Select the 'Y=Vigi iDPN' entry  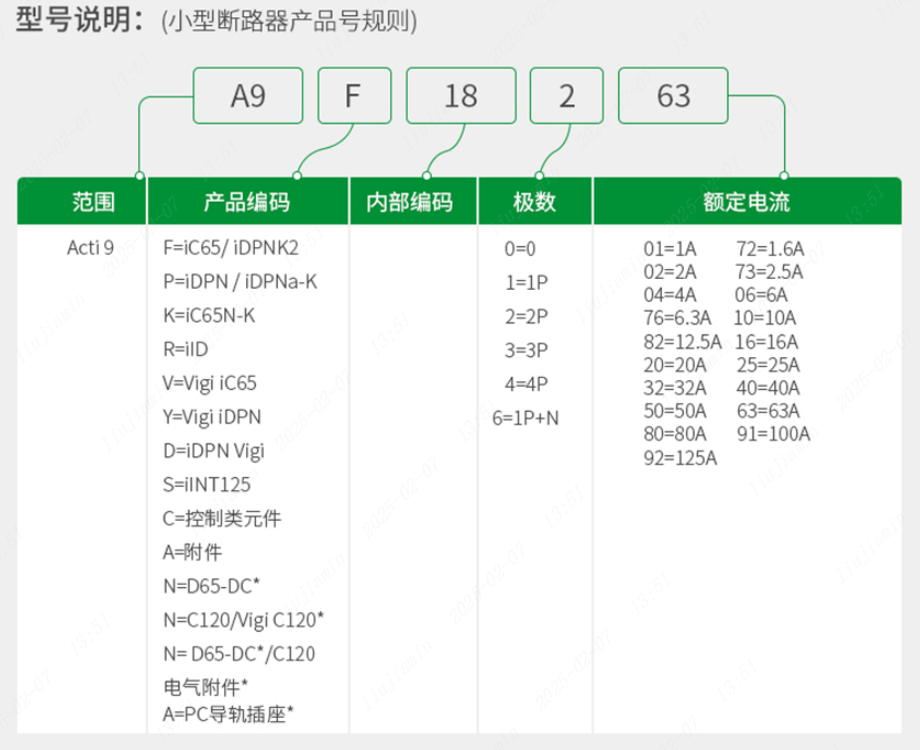coord(212,417)
